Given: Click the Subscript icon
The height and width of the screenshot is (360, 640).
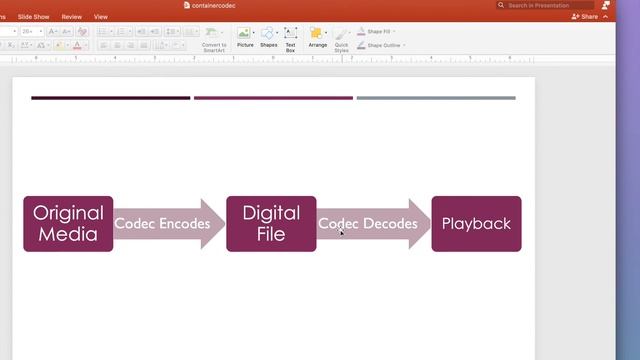Looking at the screenshot, I should pos(11,45).
